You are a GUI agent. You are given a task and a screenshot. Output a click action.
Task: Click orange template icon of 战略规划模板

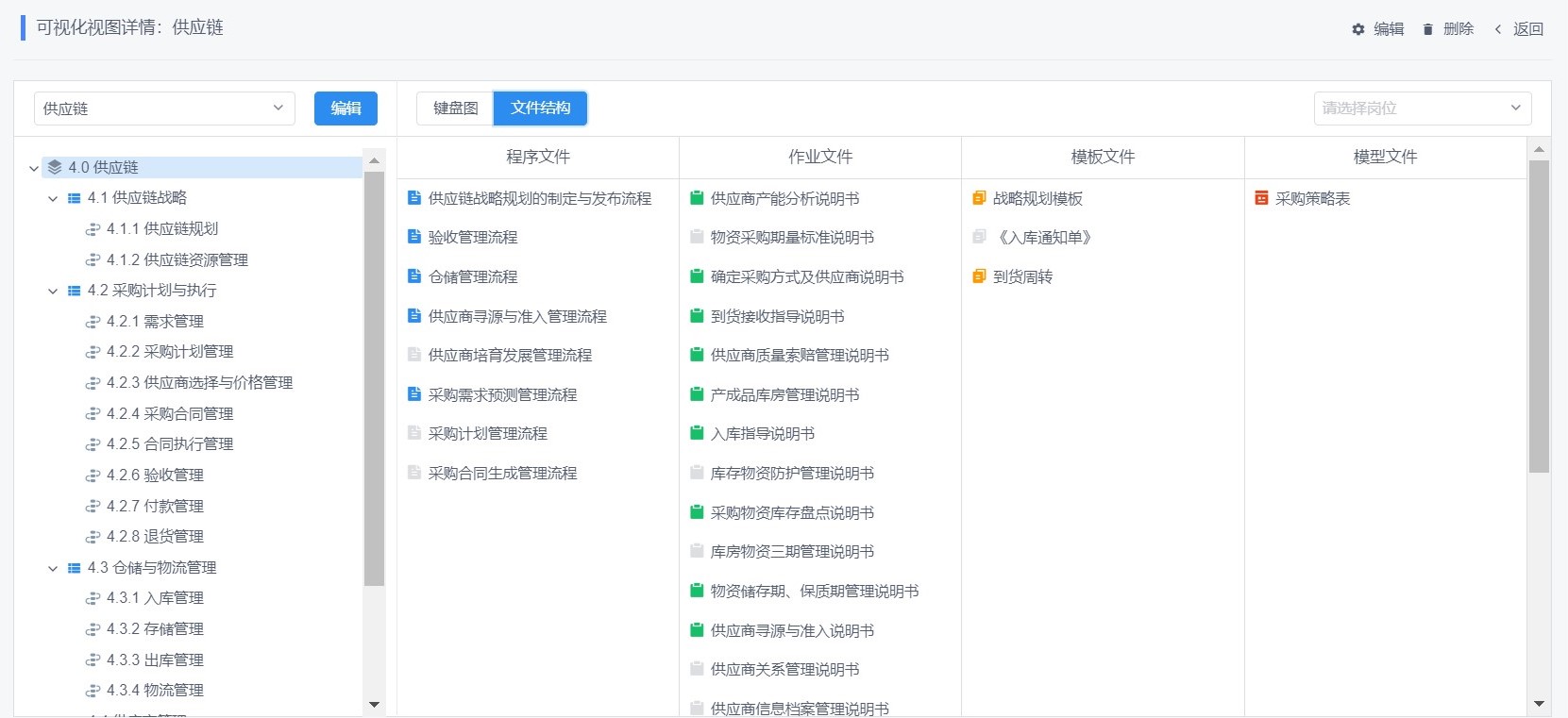[x=979, y=198]
